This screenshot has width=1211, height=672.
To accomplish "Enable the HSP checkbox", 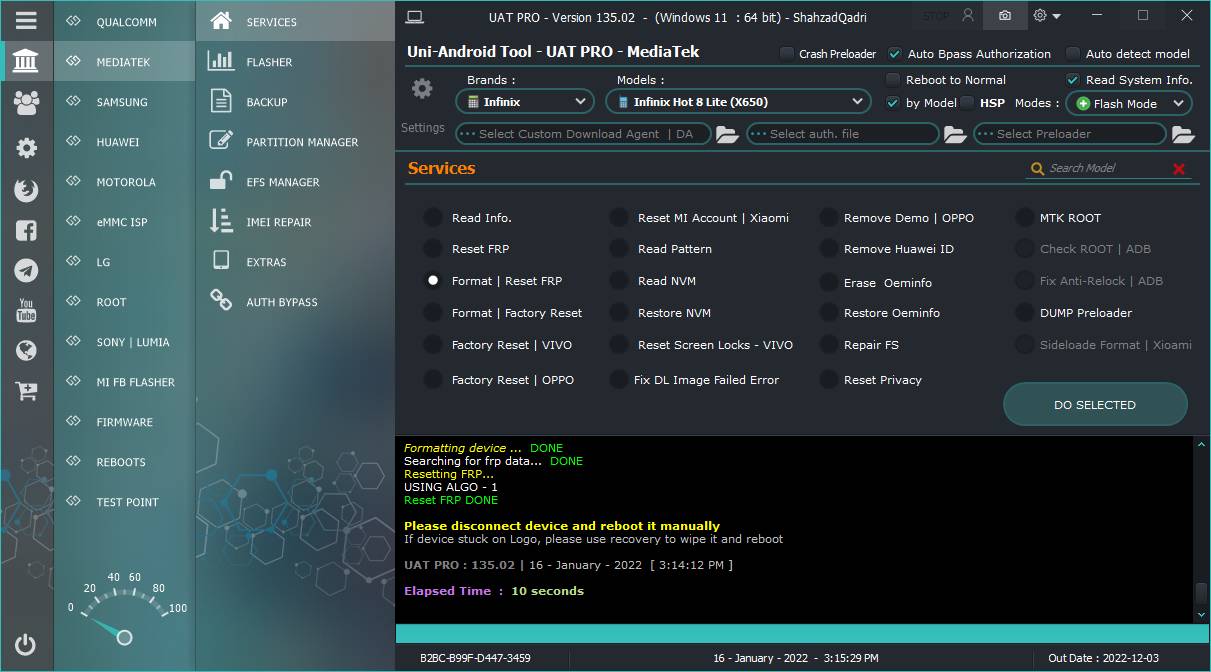I will 967,103.
